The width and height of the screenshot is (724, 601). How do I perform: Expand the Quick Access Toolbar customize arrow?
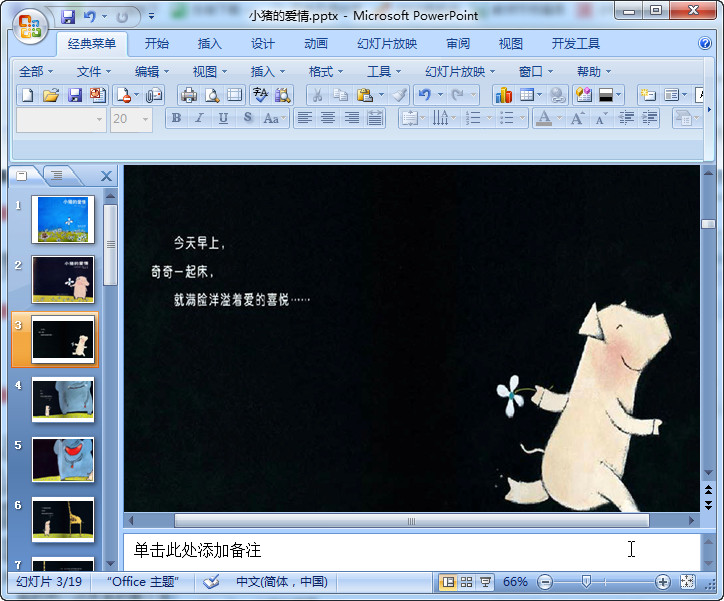151,17
